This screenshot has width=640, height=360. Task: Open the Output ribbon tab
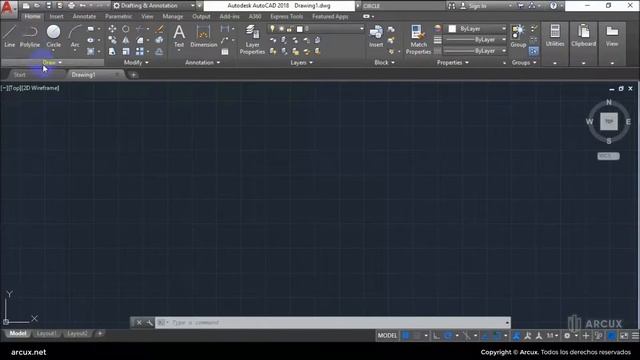point(201,16)
